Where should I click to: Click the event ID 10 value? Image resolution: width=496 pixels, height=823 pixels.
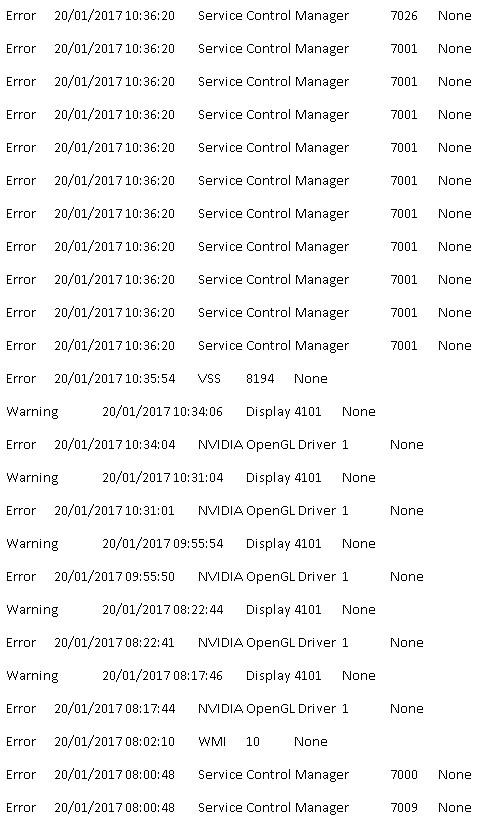[x=252, y=742]
